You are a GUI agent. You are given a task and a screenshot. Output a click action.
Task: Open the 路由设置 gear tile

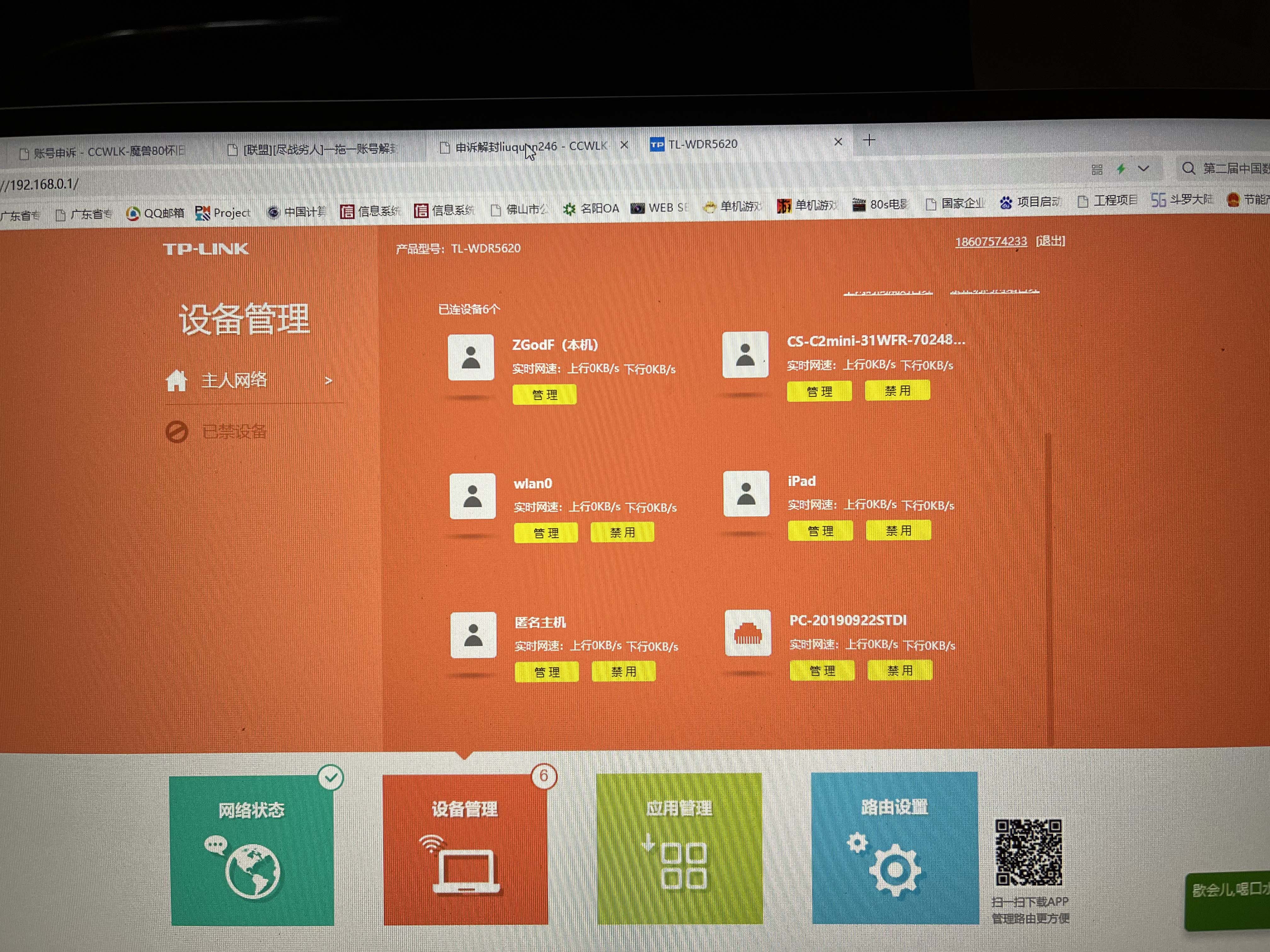(x=895, y=847)
